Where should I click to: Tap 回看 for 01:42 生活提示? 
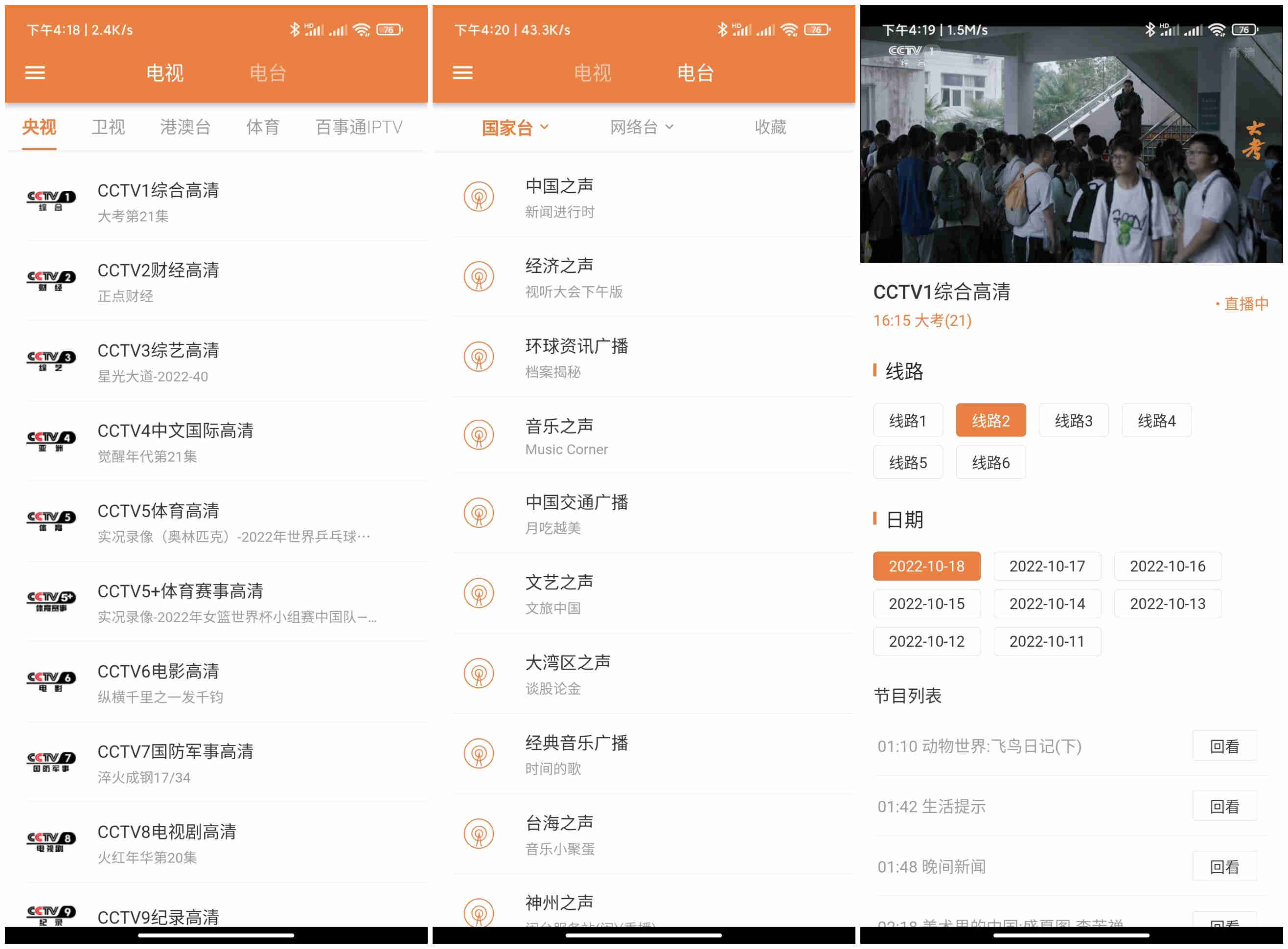coord(1224,807)
